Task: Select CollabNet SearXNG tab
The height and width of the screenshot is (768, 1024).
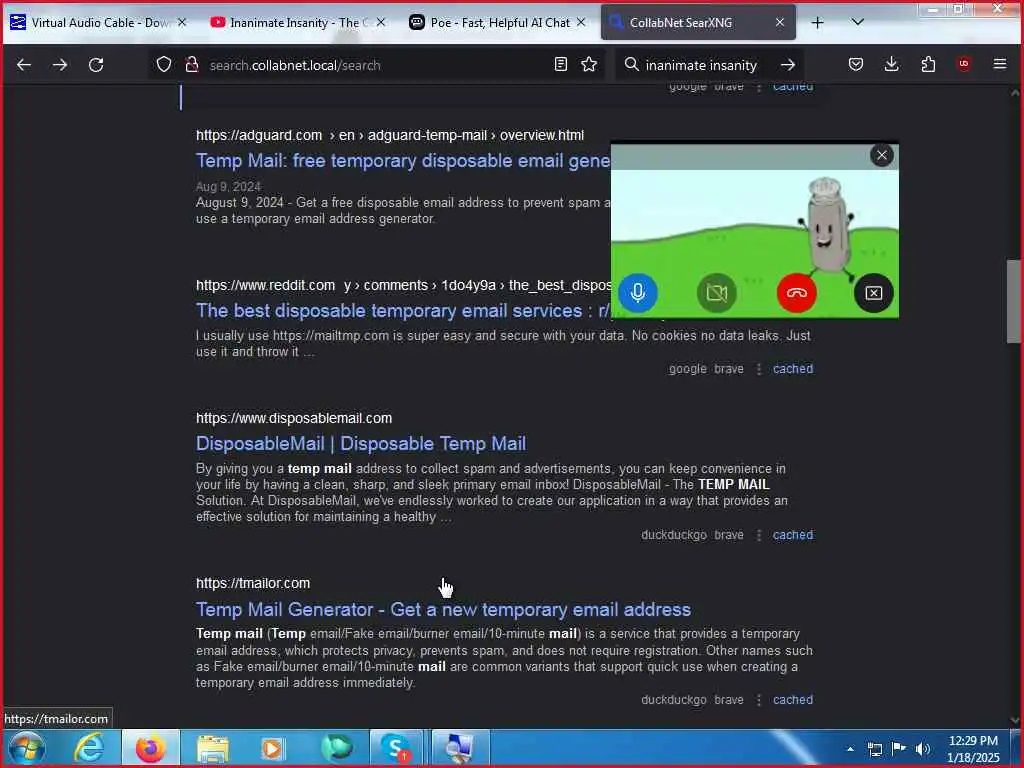Action: click(697, 23)
